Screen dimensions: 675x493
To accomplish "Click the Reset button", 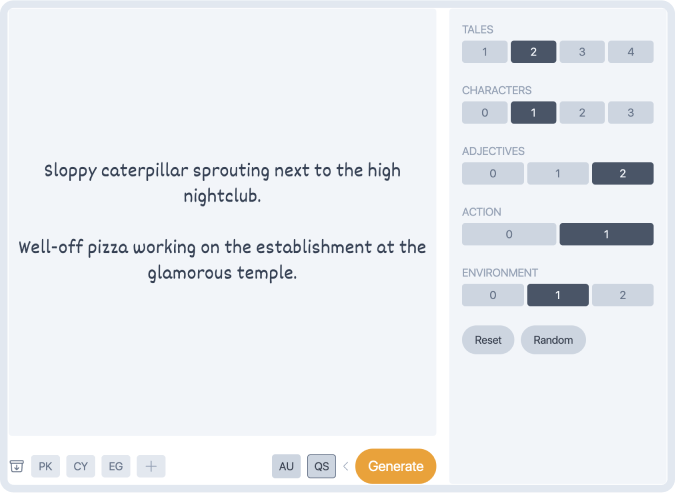I will 488,340.
